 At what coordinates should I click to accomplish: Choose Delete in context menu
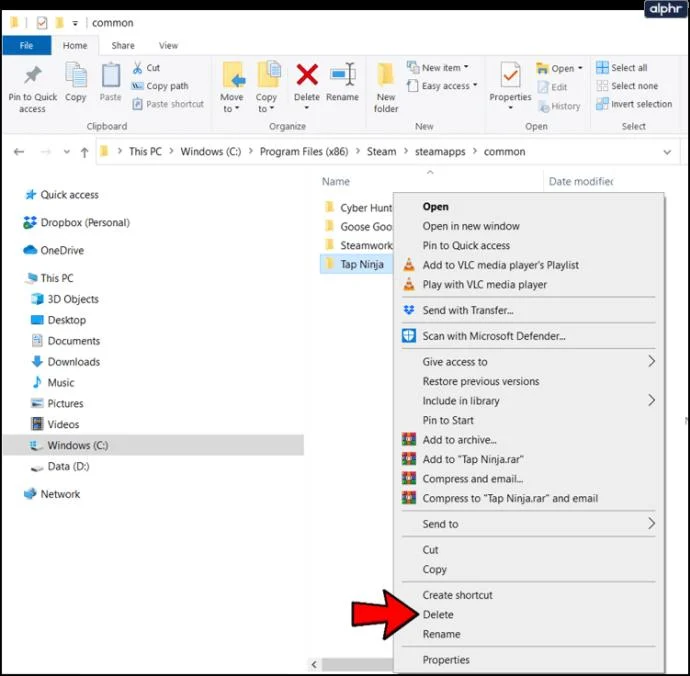click(x=438, y=614)
